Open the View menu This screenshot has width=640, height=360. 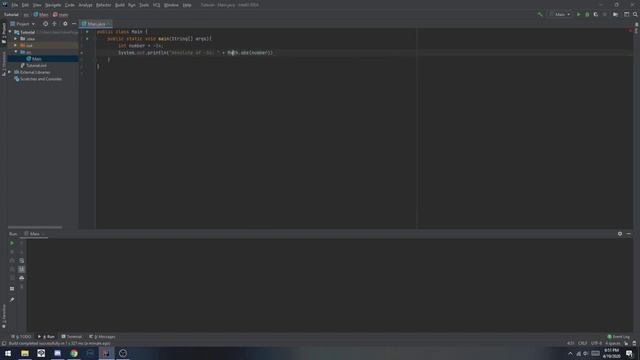(37, 5)
